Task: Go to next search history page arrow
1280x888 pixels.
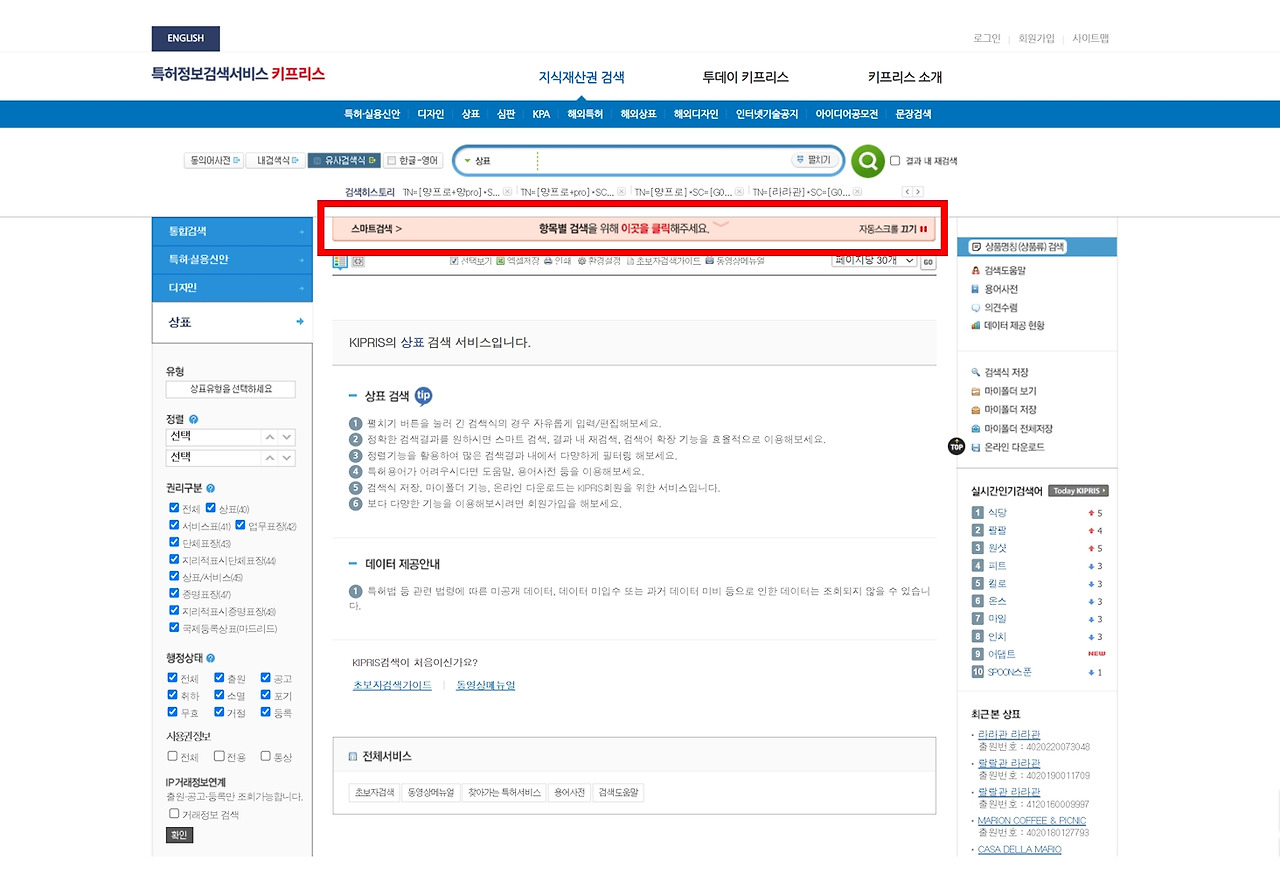Action: (x=917, y=192)
